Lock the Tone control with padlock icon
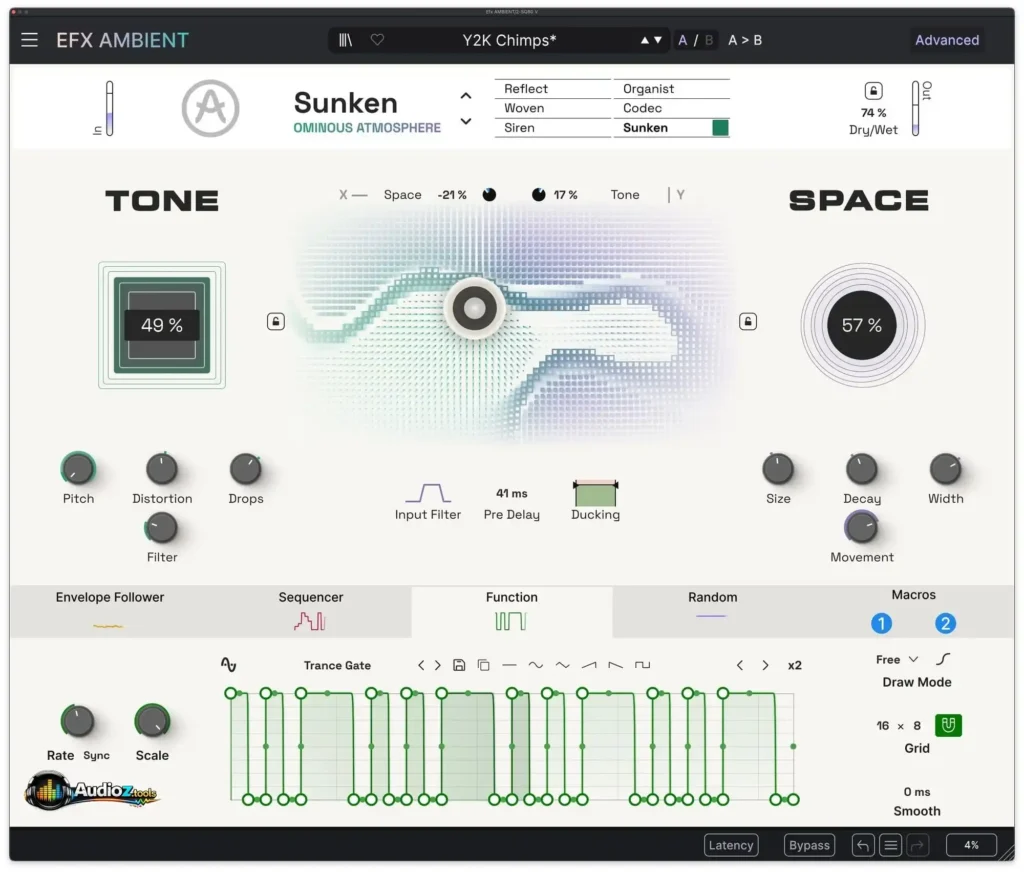 (x=276, y=321)
